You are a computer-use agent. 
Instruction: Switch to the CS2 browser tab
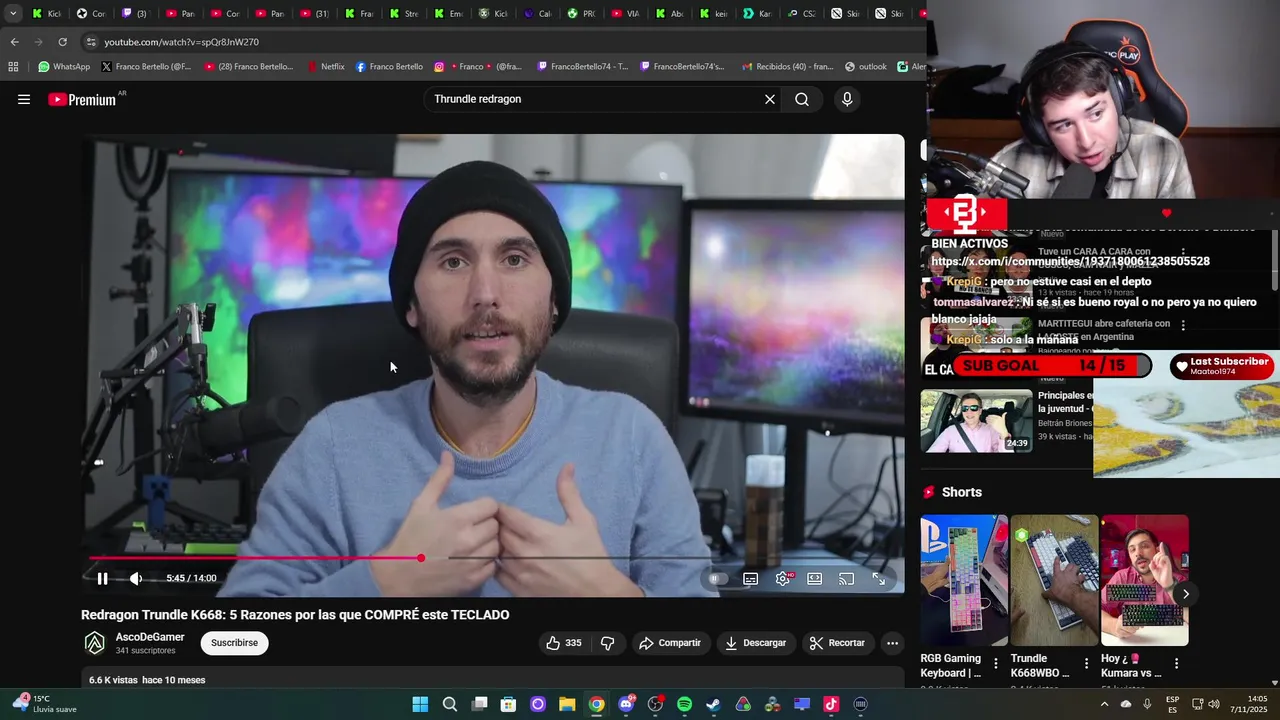(800, 13)
